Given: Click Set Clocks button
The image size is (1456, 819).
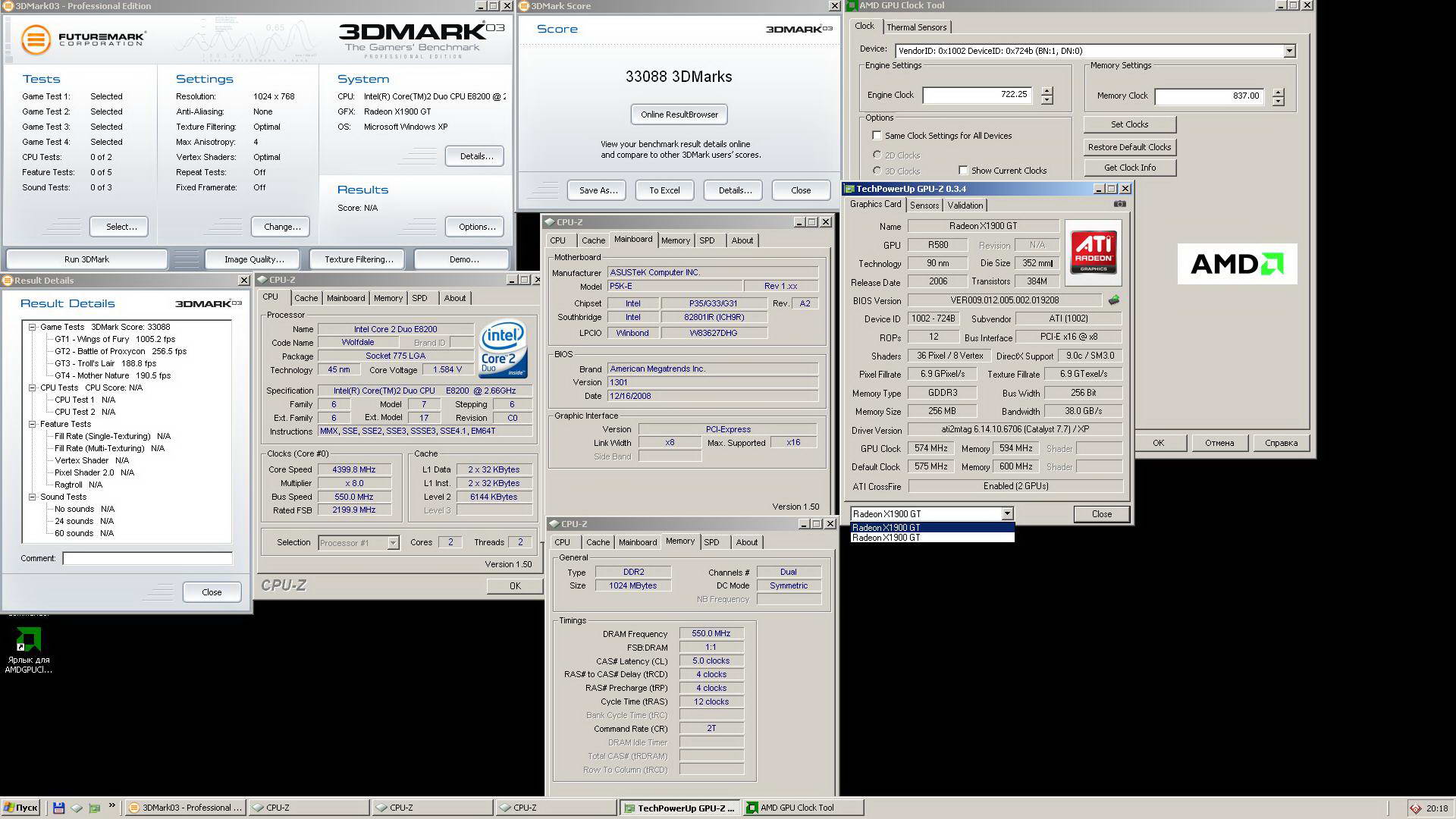Looking at the screenshot, I should coord(1129,124).
